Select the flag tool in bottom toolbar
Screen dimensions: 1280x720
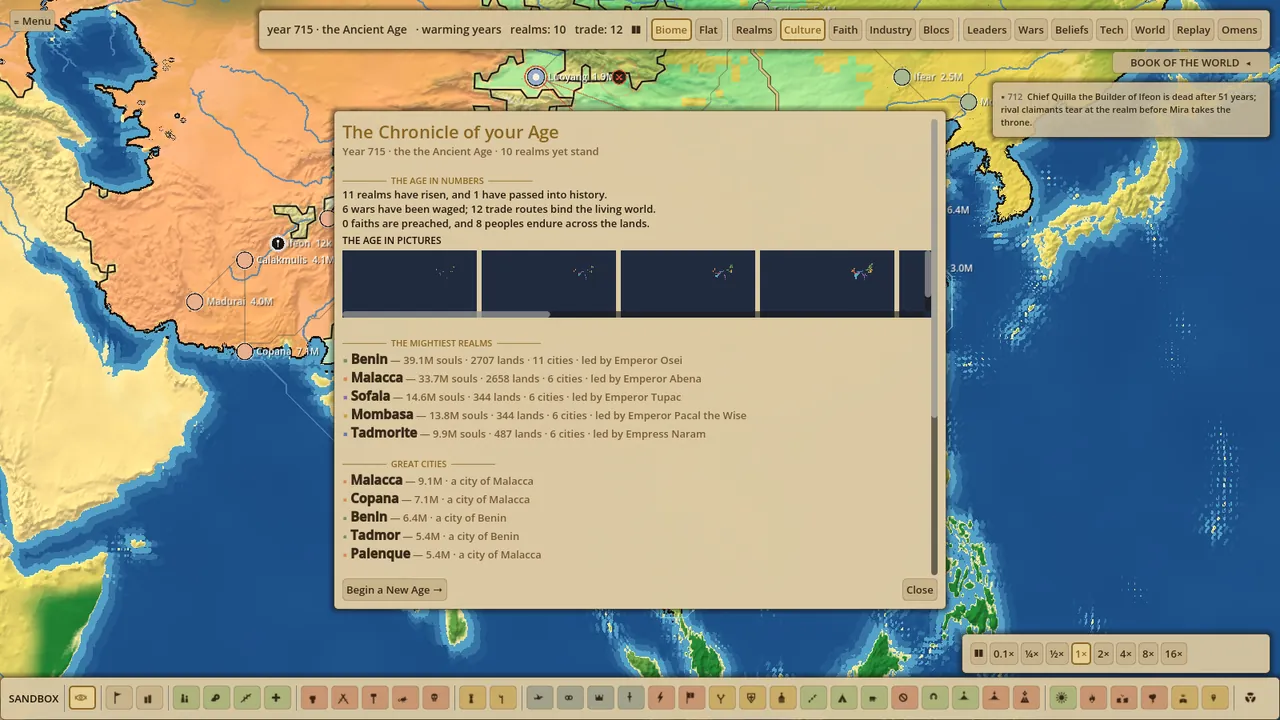pos(117,698)
